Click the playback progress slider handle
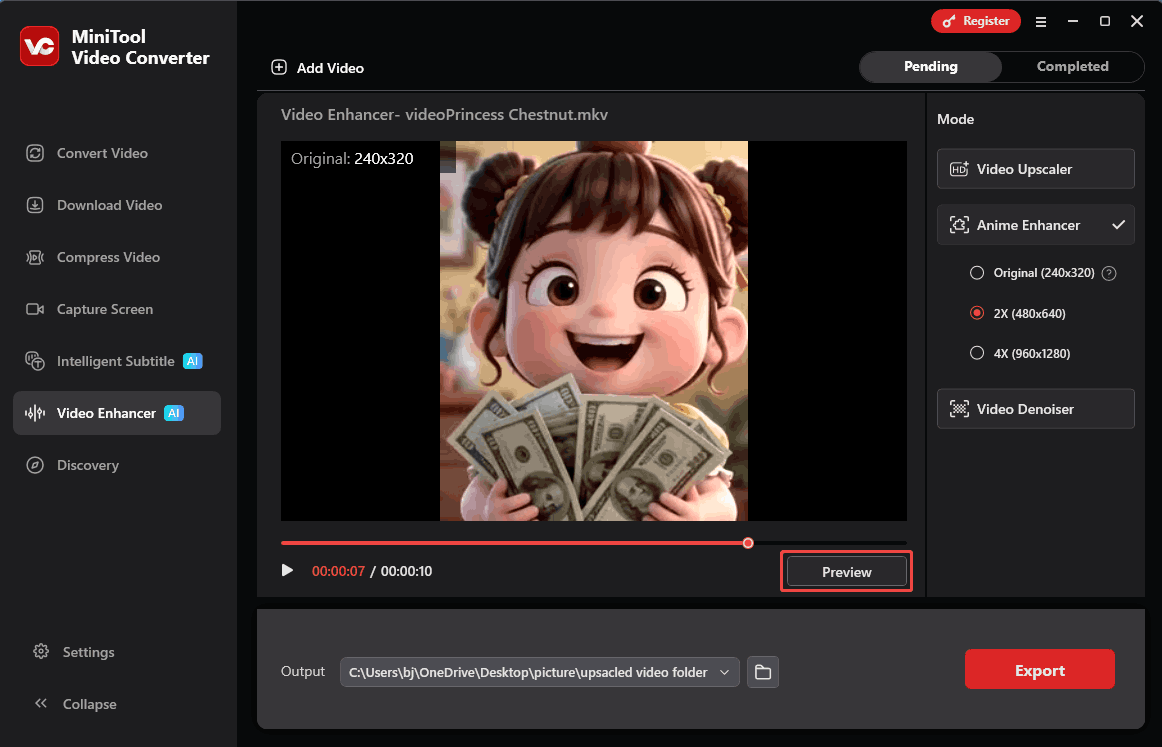This screenshot has height=747, width=1162. click(748, 543)
